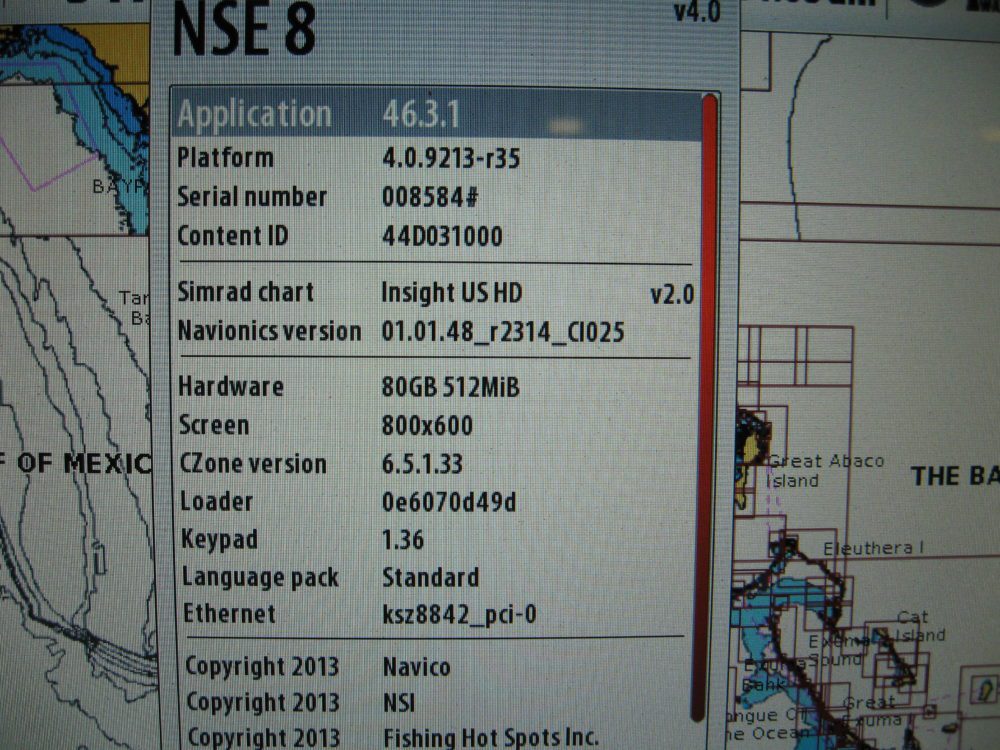Click the Simrad chart label

pyautogui.click(x=246, y=292)
